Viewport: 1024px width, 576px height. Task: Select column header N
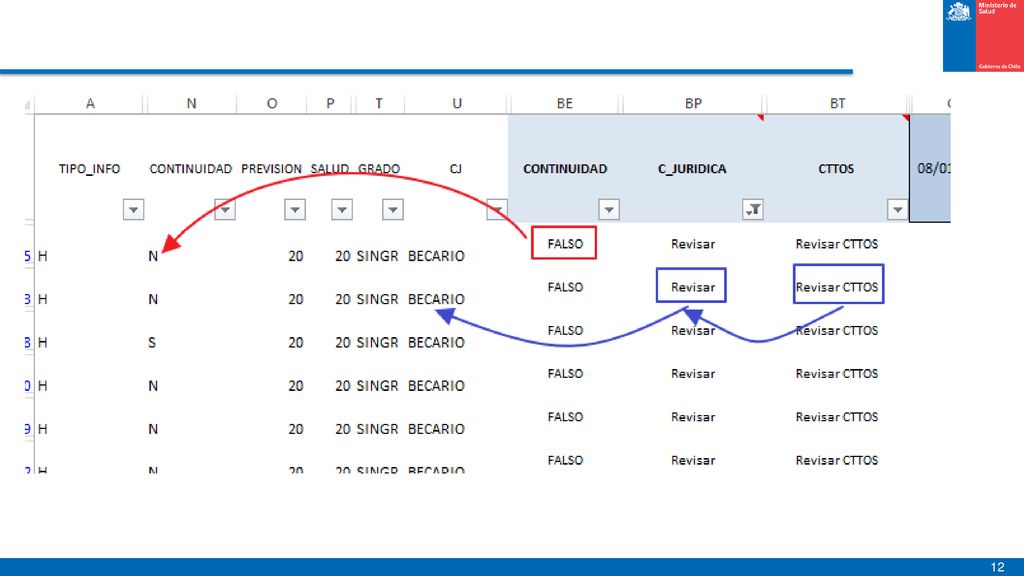pos(191,103)
